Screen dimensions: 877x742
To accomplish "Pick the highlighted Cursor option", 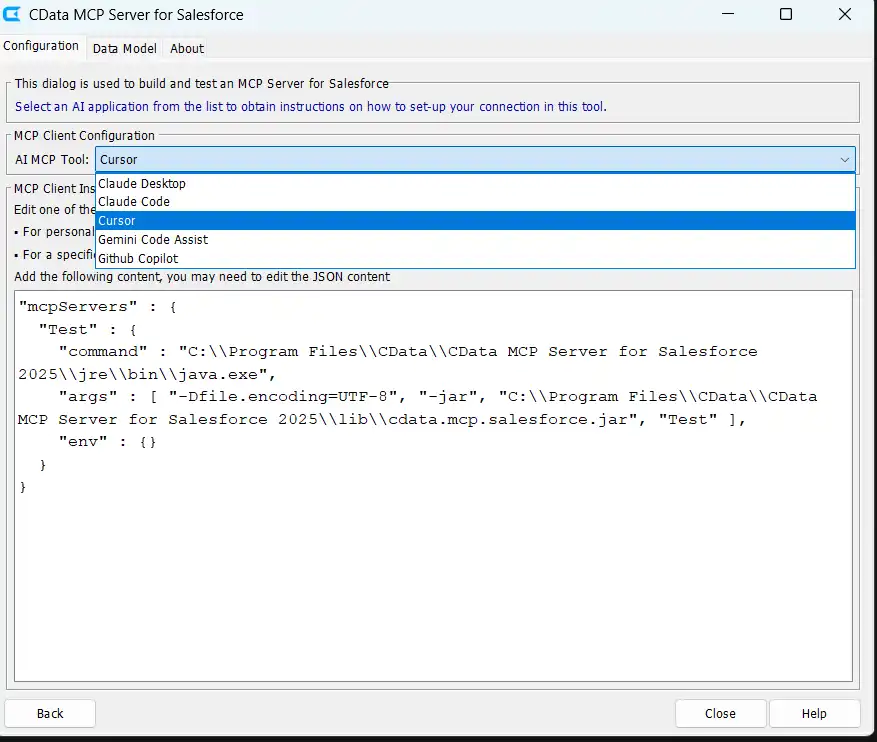I will tap(117, 221).
